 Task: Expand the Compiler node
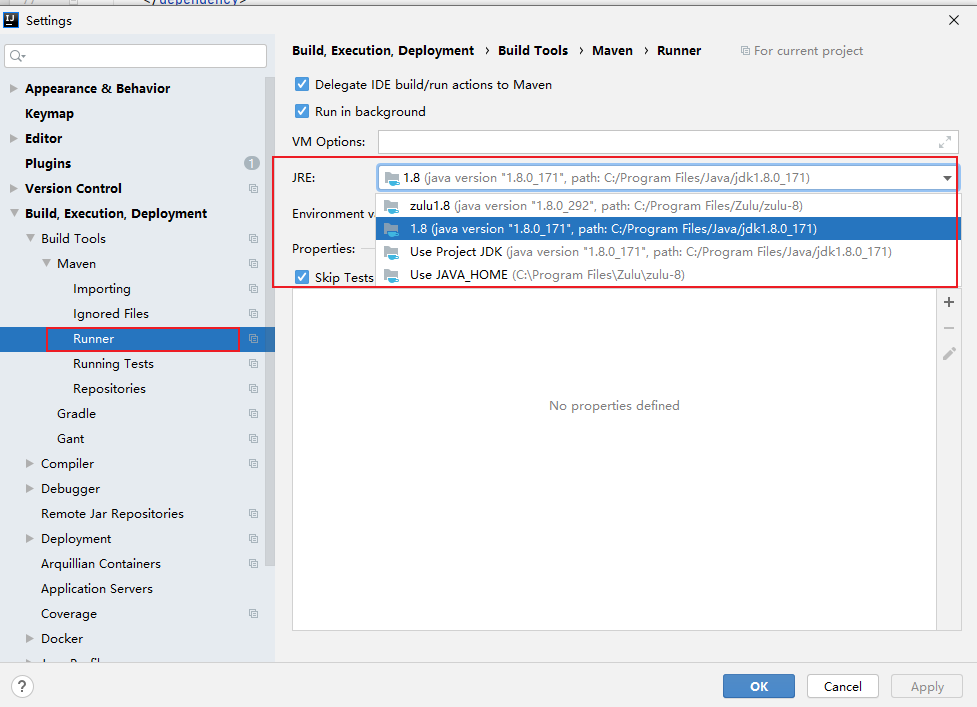coord(30,463)
